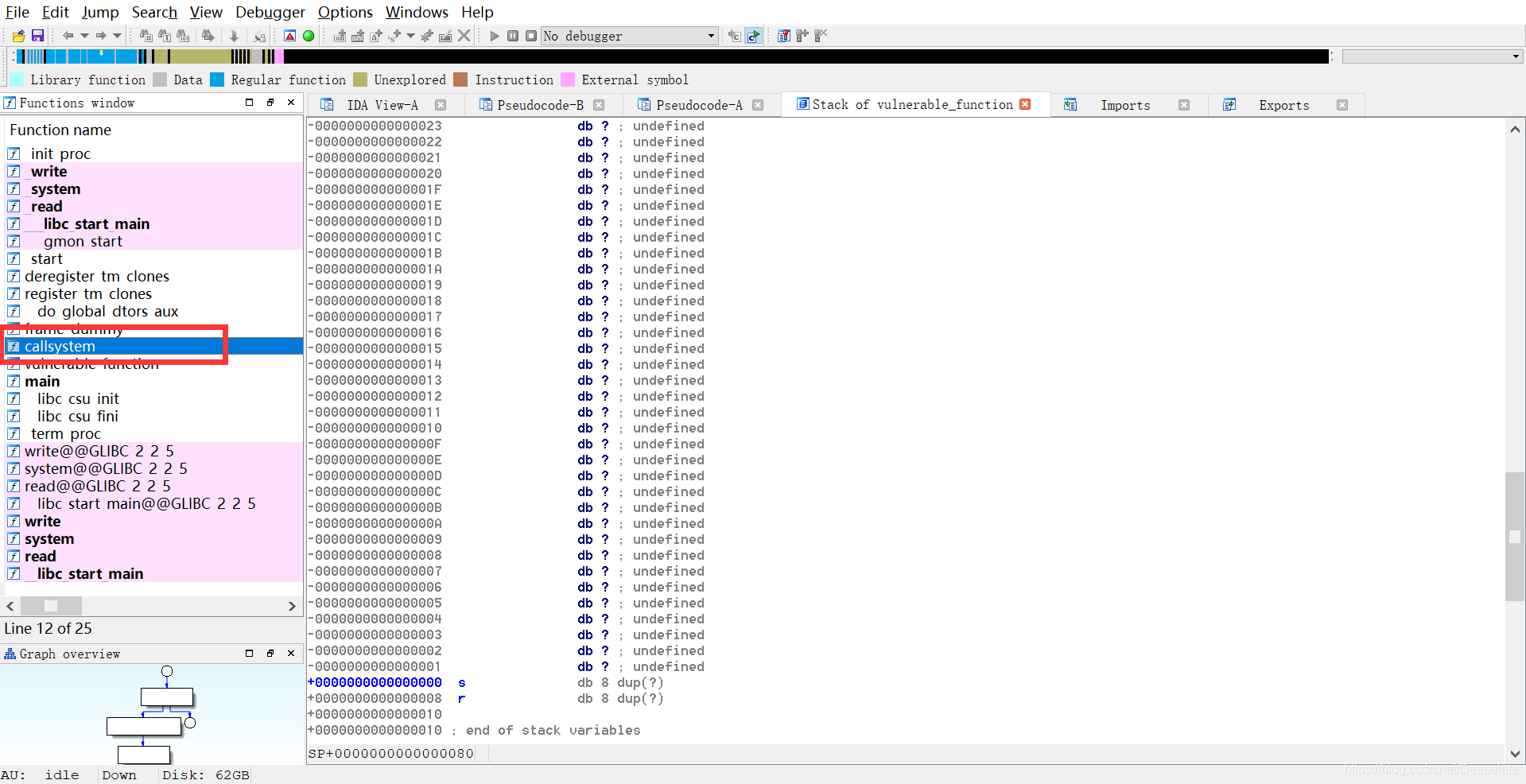Switch to the Pseudocode-B tab

pos(540,105)
